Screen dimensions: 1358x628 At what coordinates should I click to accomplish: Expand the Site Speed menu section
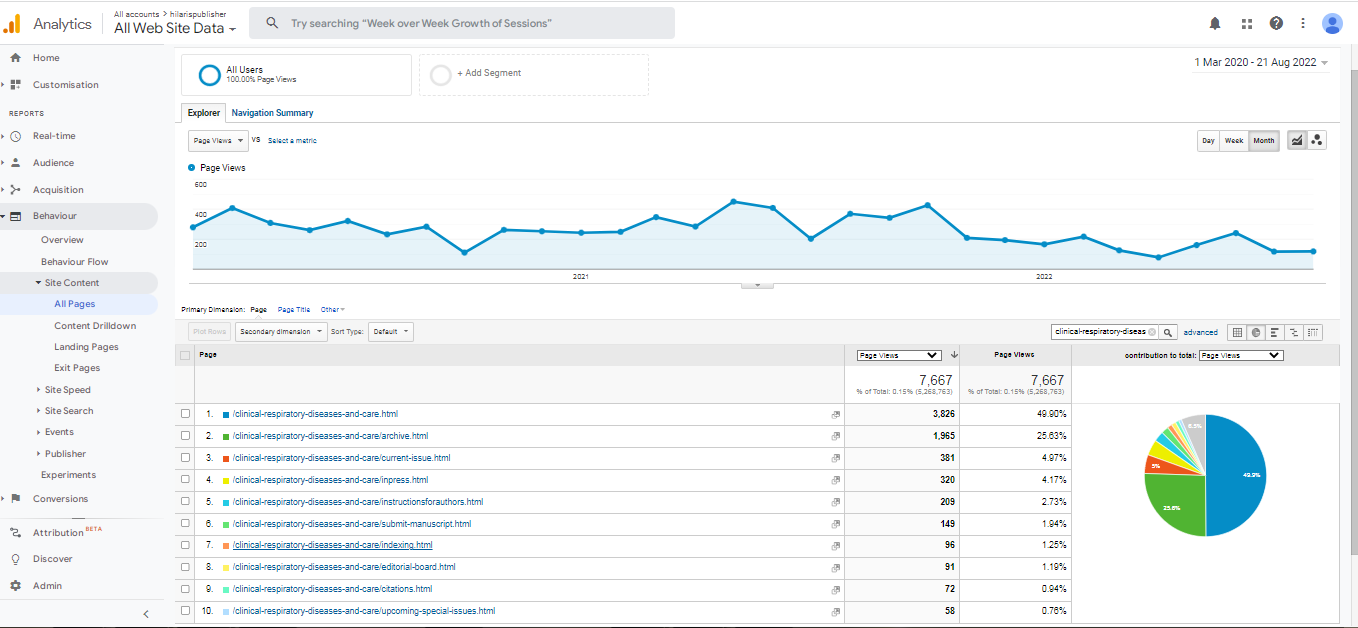tap(67, 390)
